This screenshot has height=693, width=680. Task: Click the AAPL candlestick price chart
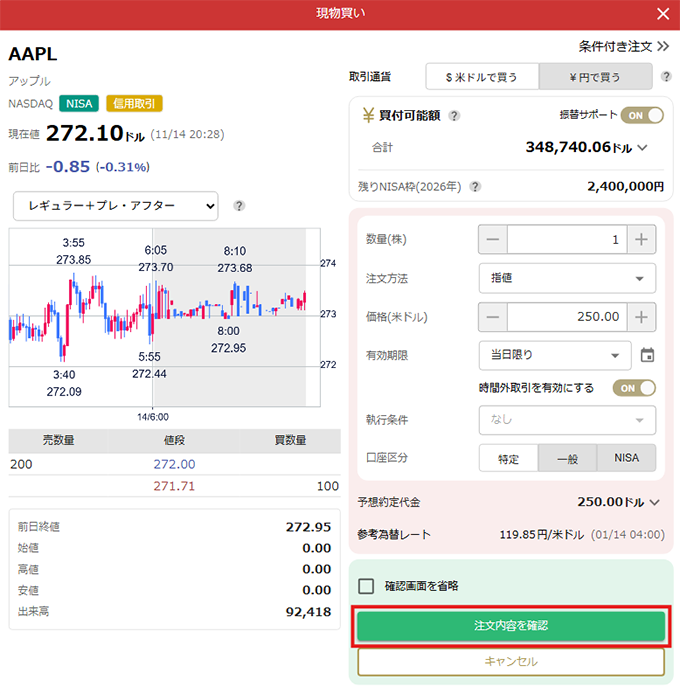(x=164, y=317)
